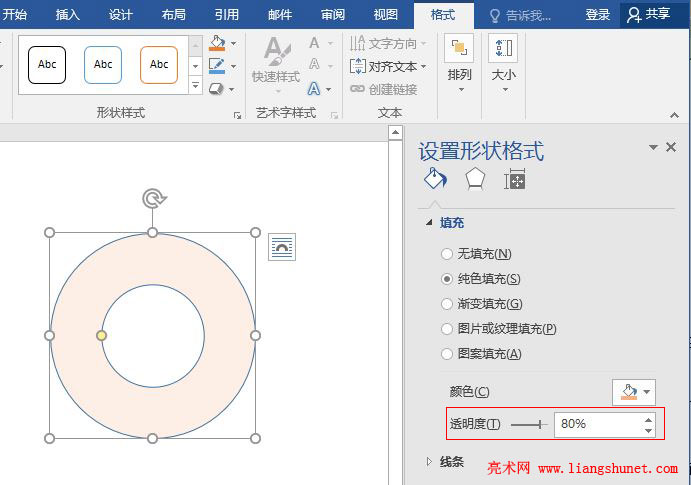Open shape outline dropdown arrow
The image size is (691, 485).
coord(234,66)
